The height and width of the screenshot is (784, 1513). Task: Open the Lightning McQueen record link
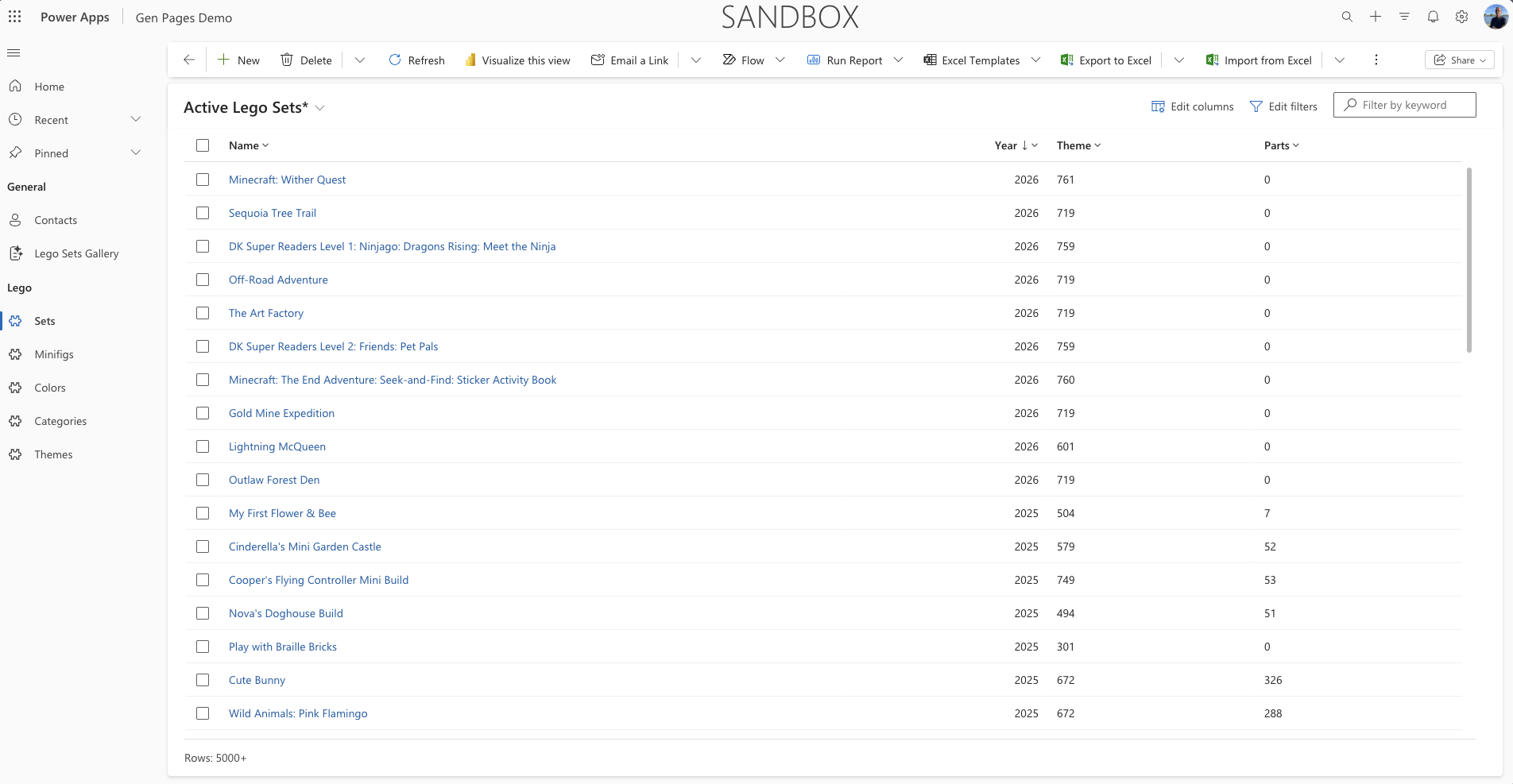pyautogui.click(x=277, y=446)
